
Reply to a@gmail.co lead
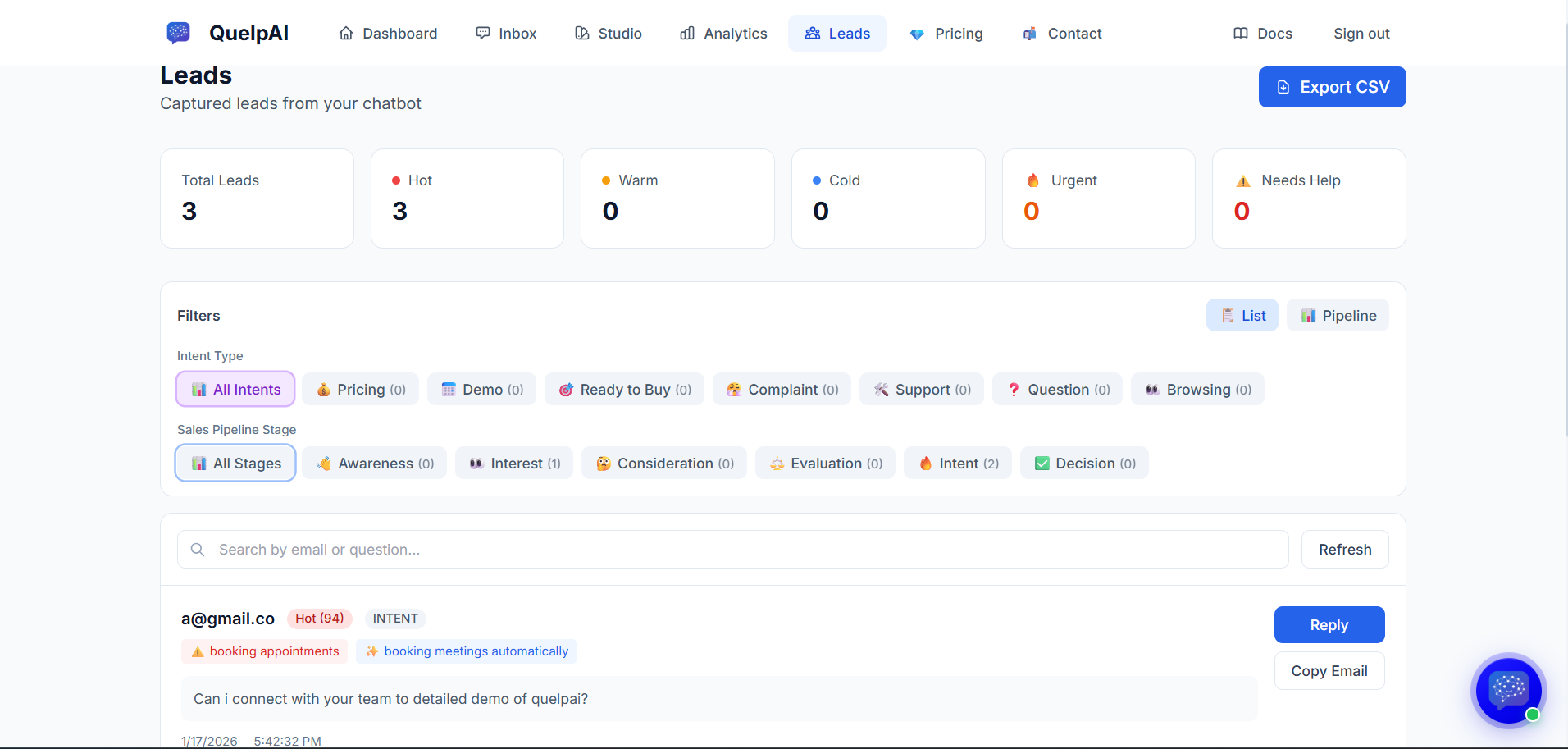tap(1329, 625)
